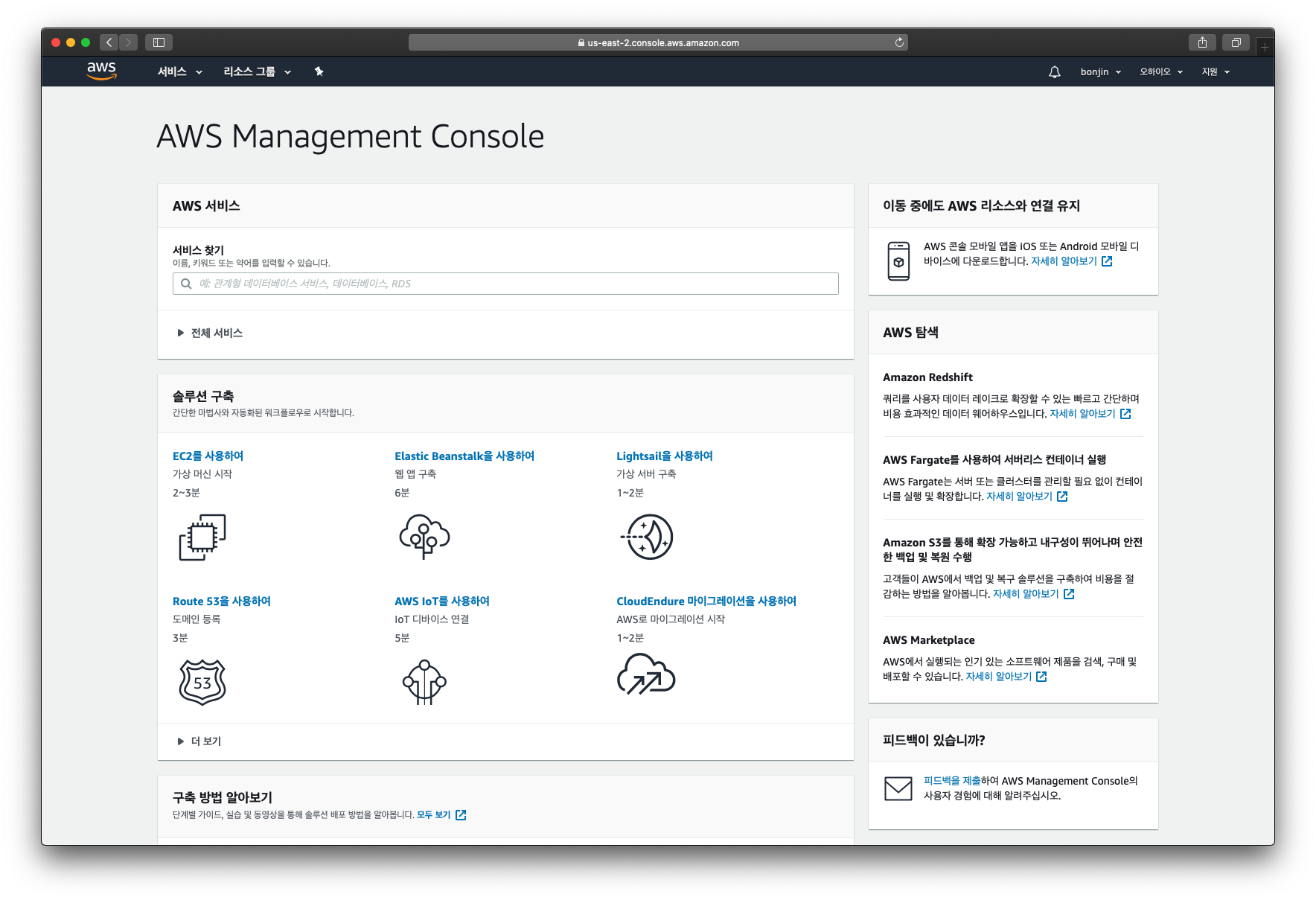This screenshot has height=900, width=1316.
Task: Click the AWS Management Console title
Action: [x=351, y=136]
